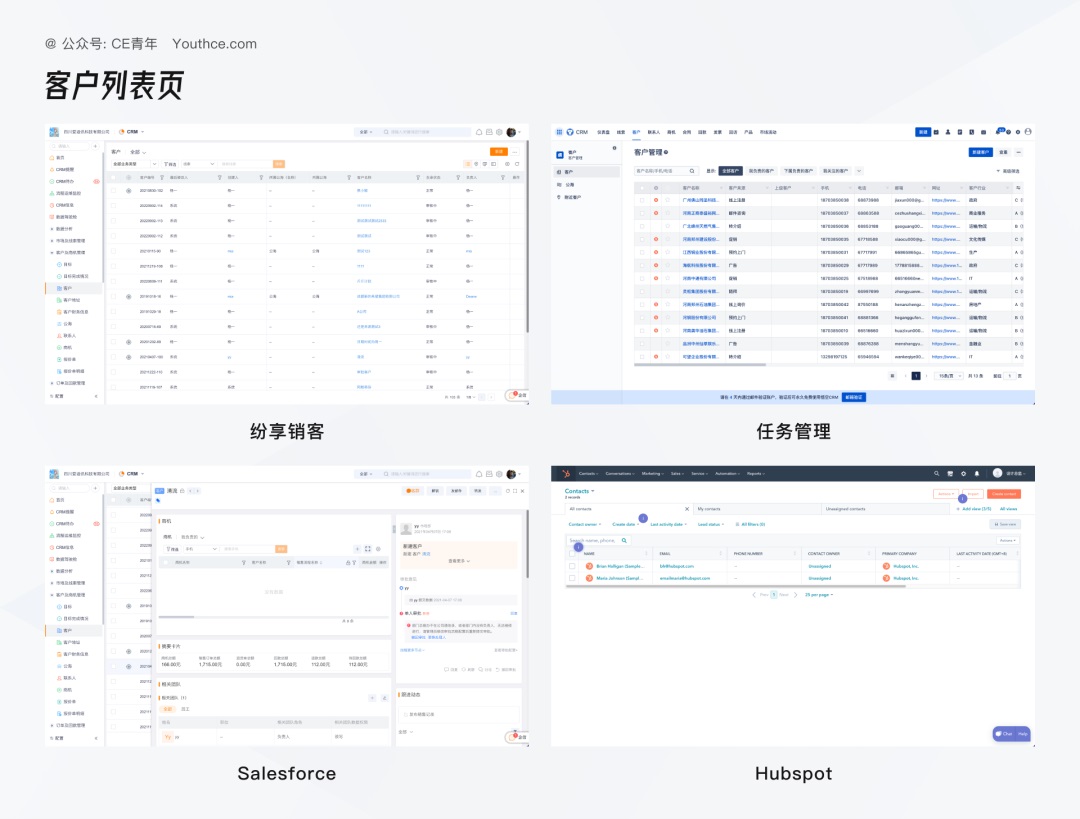Open the Contact owner filter dropdown
This screenshot has width=1080, height=819.
click(x=585, y=525)
